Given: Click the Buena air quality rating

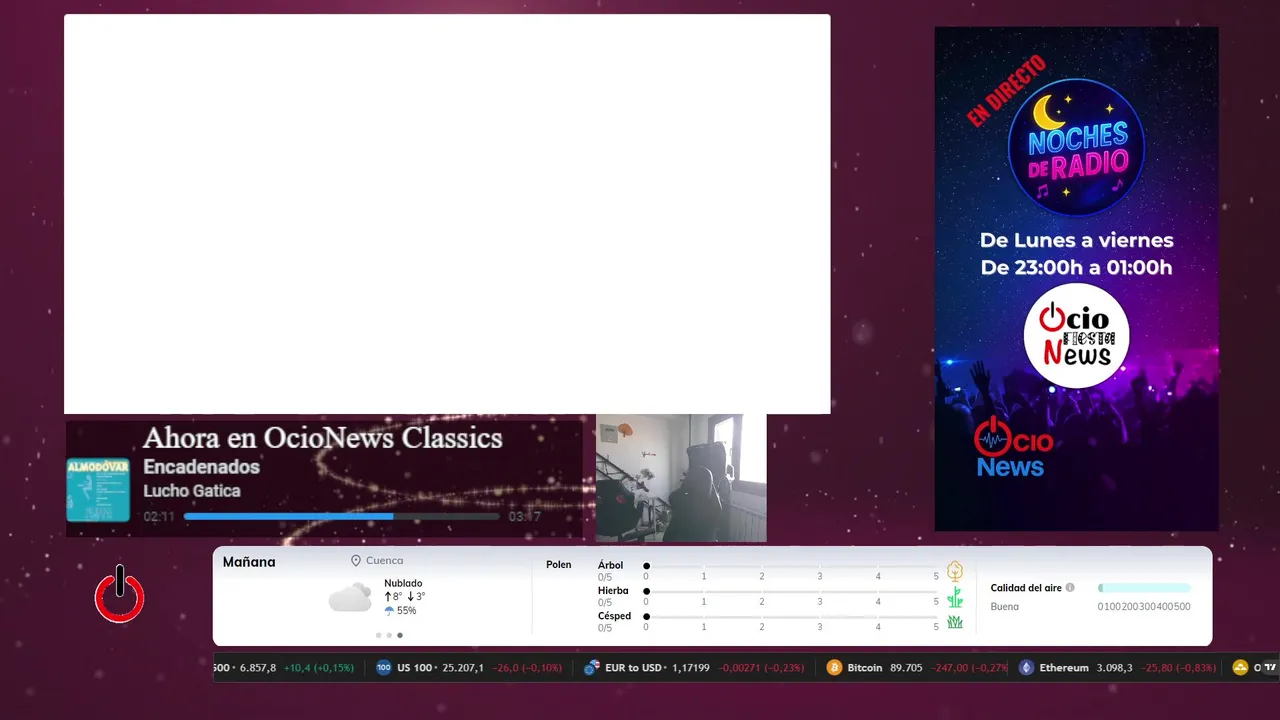Looking at the screenshot, I should 1005,607.
